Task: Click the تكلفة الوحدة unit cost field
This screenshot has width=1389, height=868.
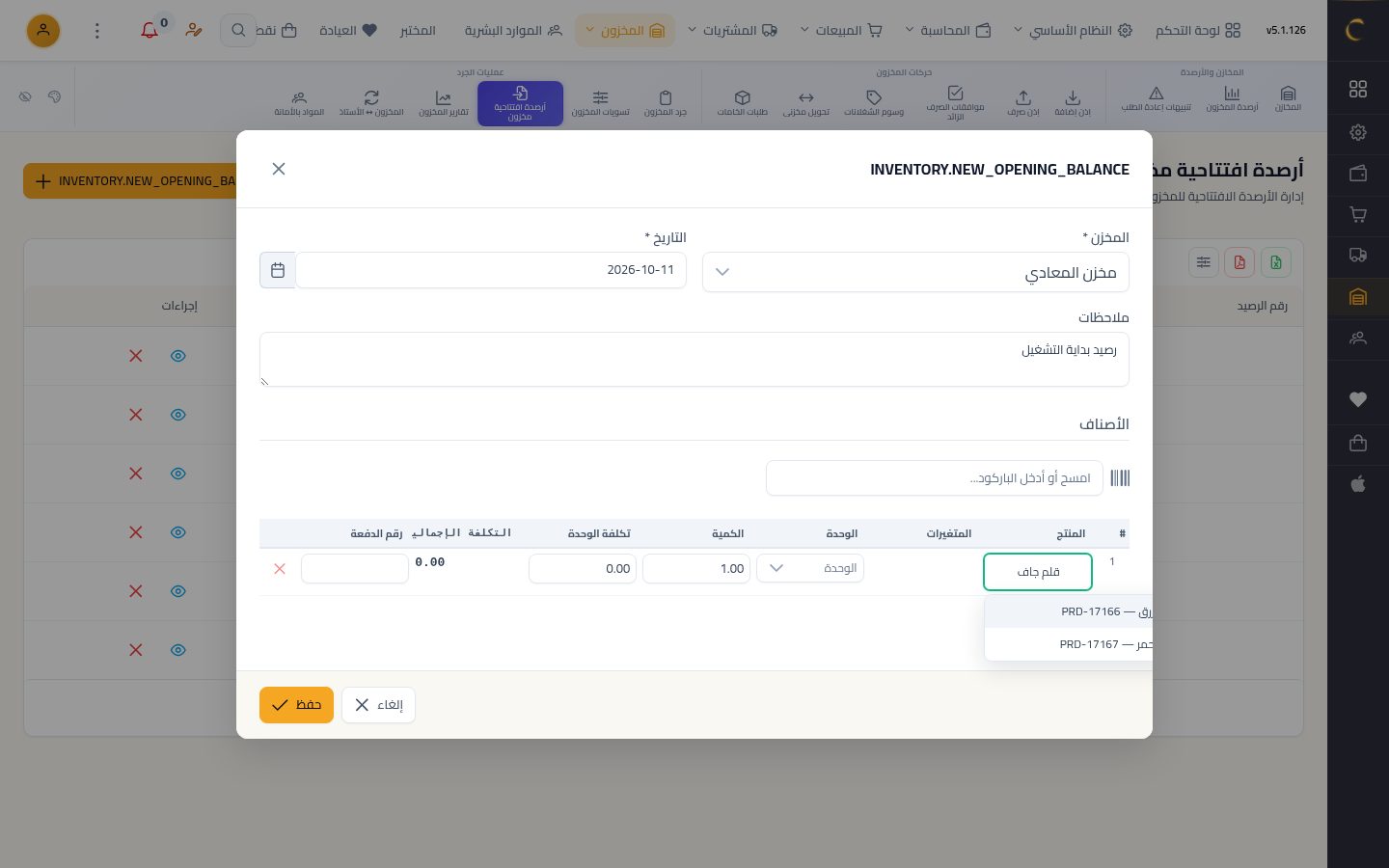Action: 583,569
